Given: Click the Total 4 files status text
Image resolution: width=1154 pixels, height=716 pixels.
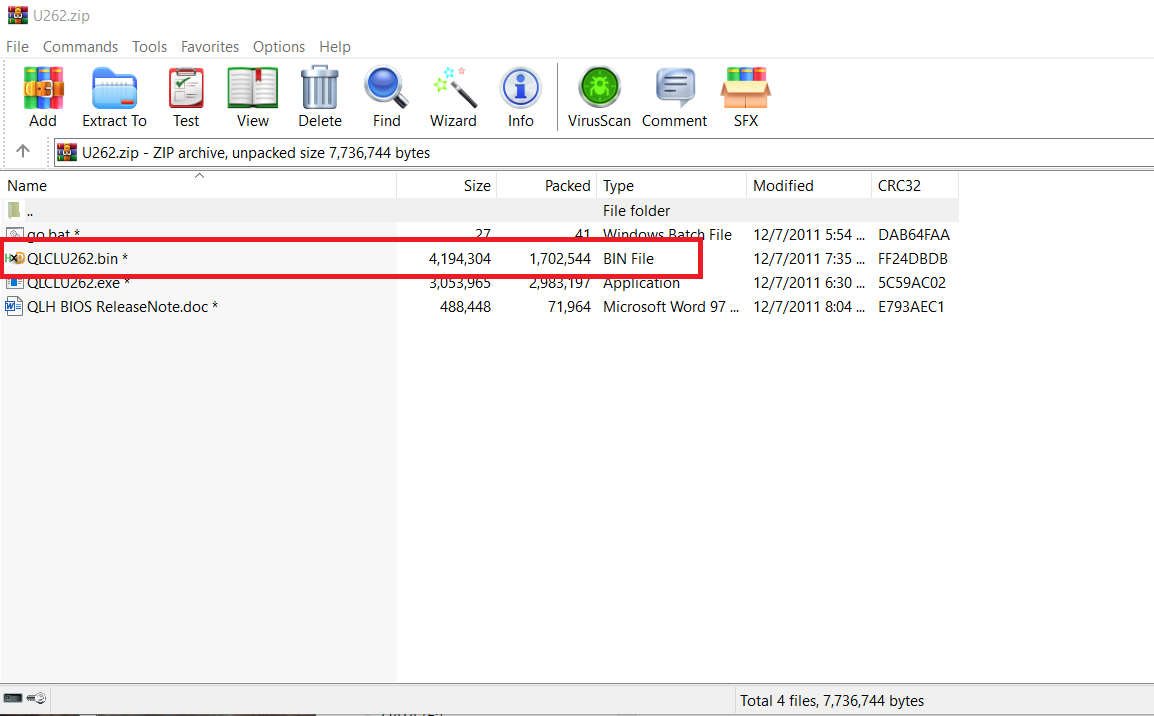Looking at the screenshot, I should (832, 701).
